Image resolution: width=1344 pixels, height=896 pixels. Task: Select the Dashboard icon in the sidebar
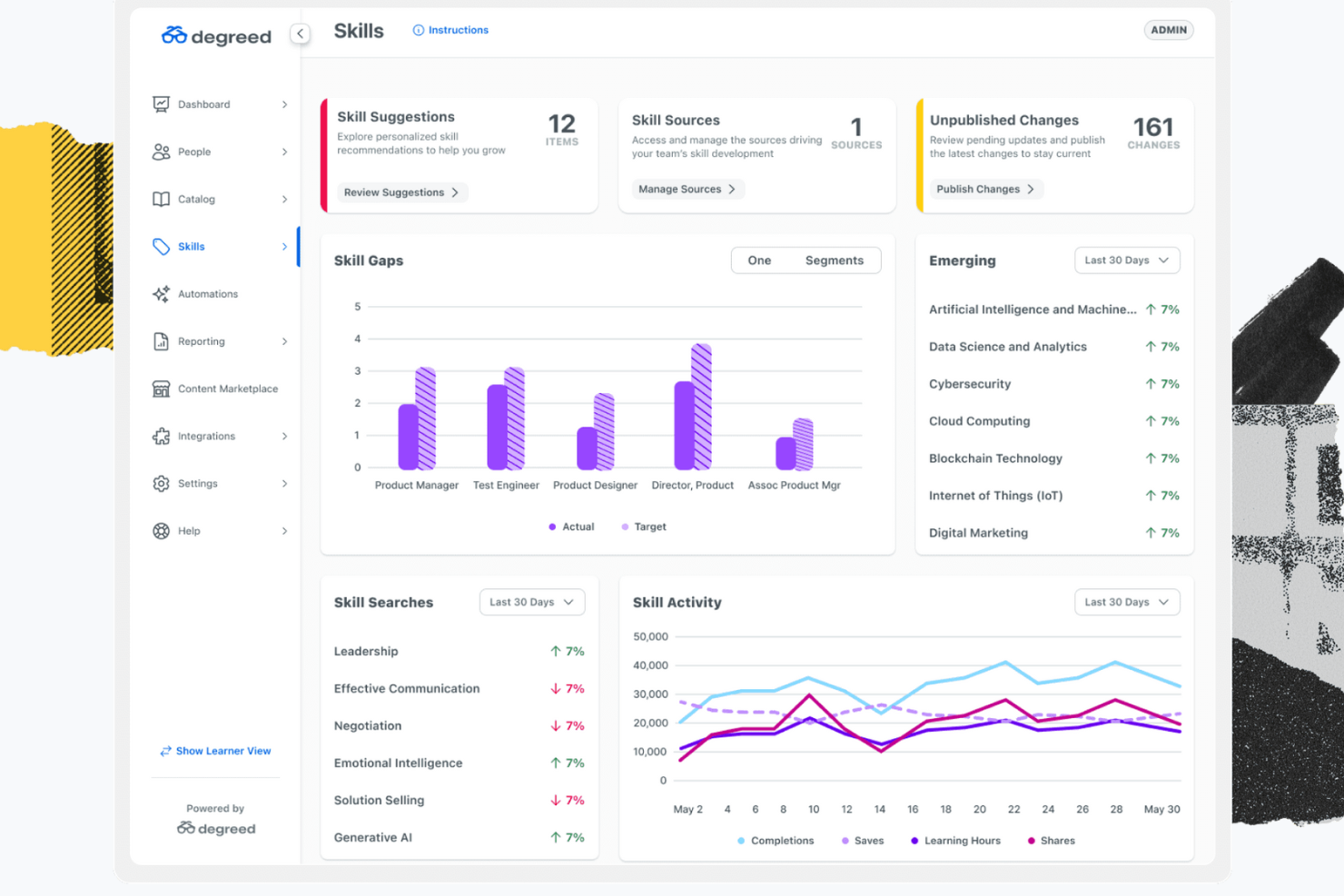[x=160, y=103]
